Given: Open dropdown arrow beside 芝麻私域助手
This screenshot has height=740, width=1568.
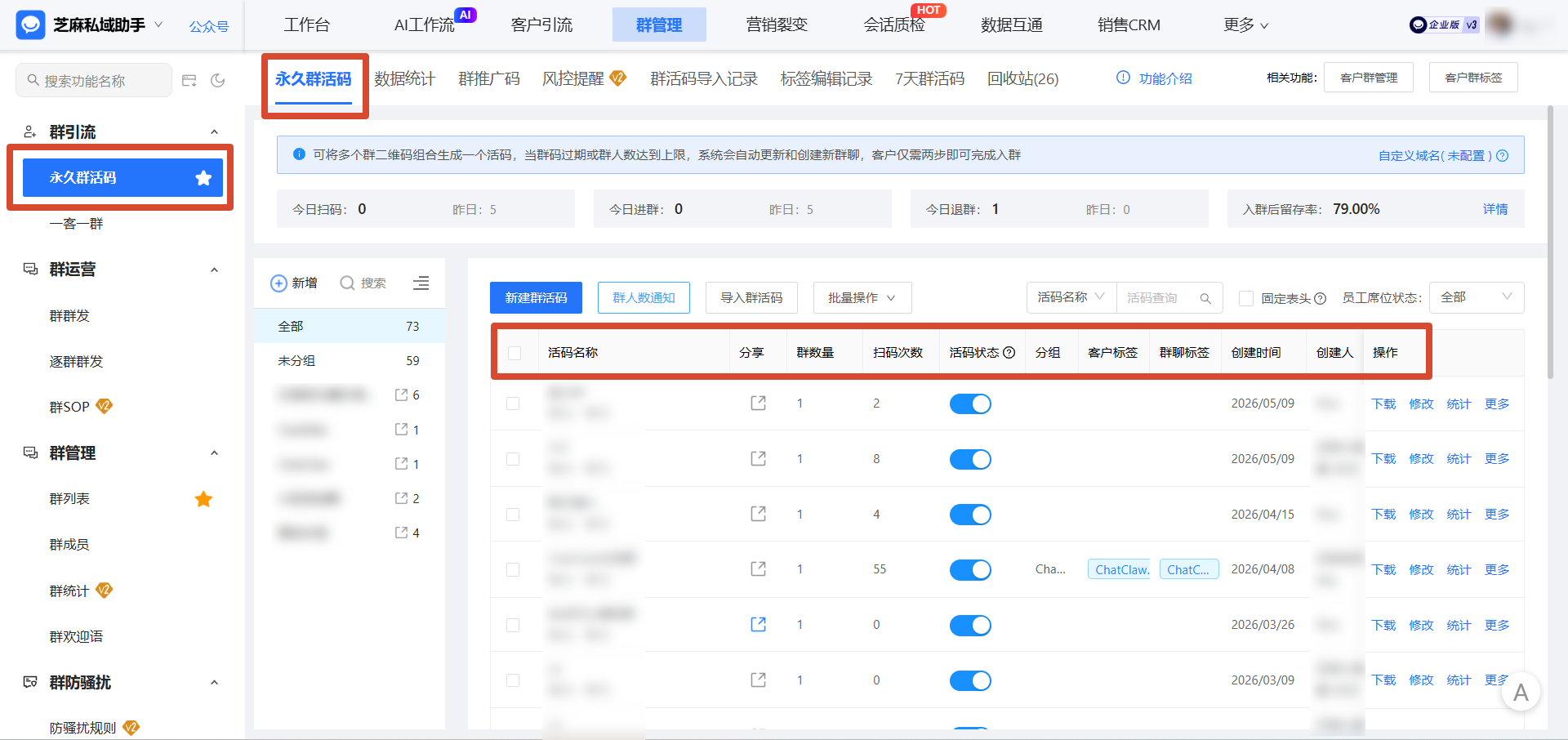Looking at the screenshot, I should 158,25.
